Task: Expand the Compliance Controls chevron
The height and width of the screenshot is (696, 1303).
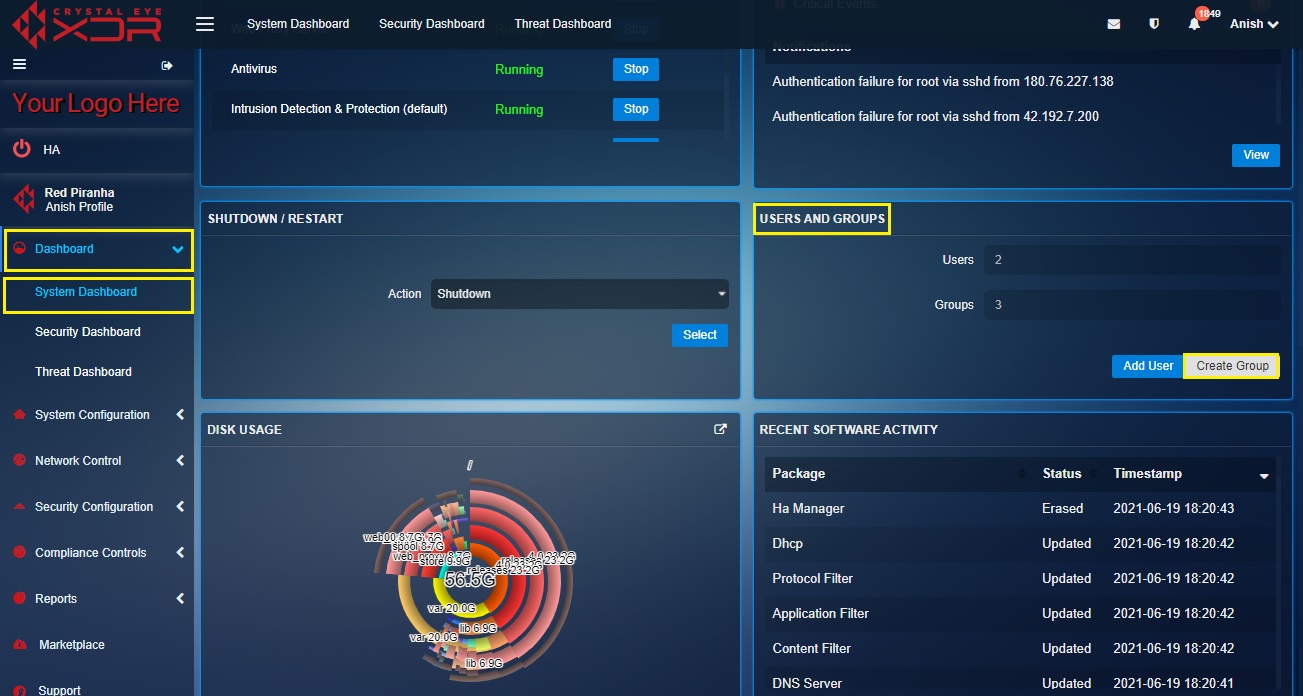Action: [180, 553]
